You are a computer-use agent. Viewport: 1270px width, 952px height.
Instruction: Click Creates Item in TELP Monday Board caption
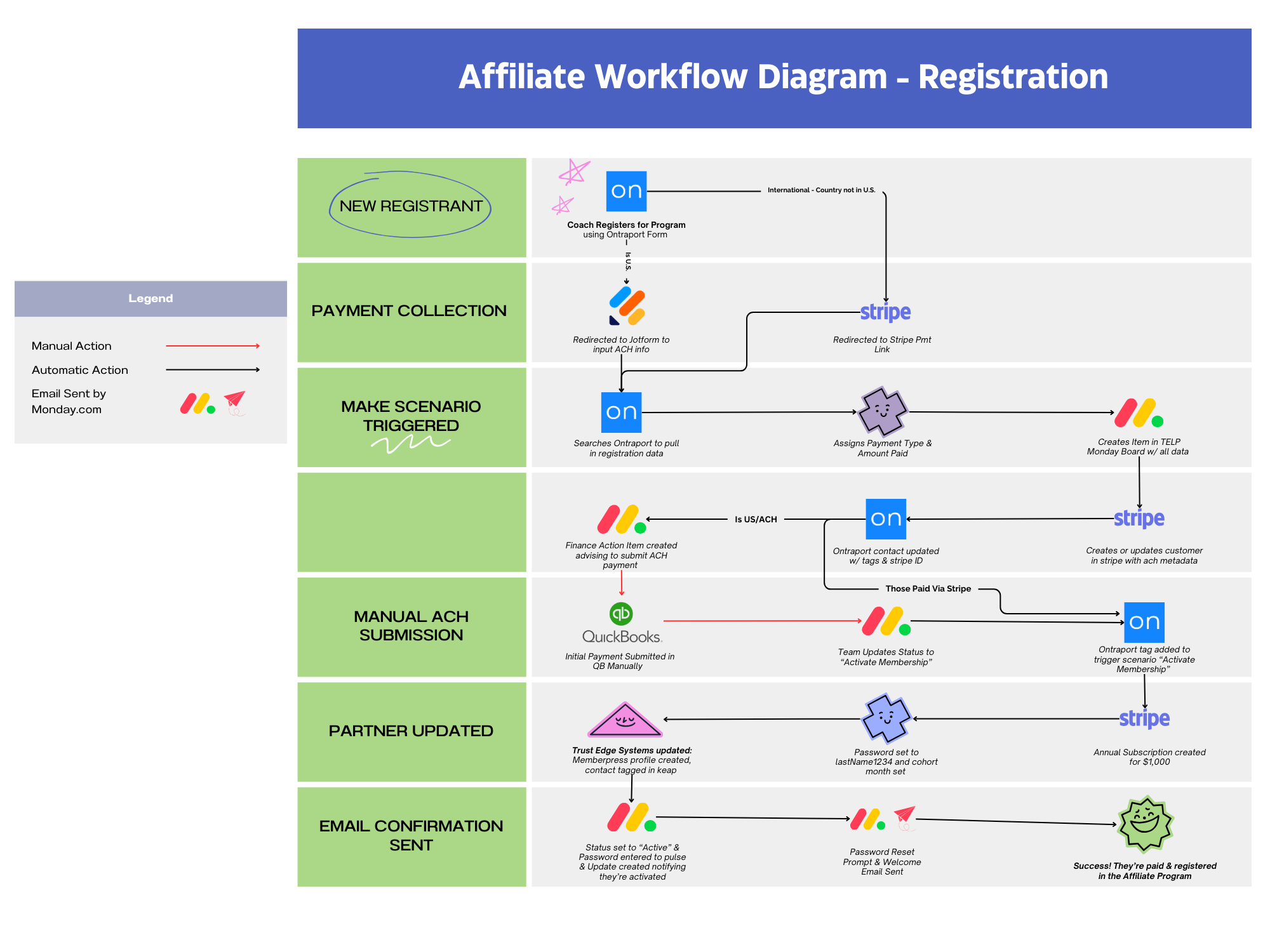pyautogui.click(x=1138, y=447)
